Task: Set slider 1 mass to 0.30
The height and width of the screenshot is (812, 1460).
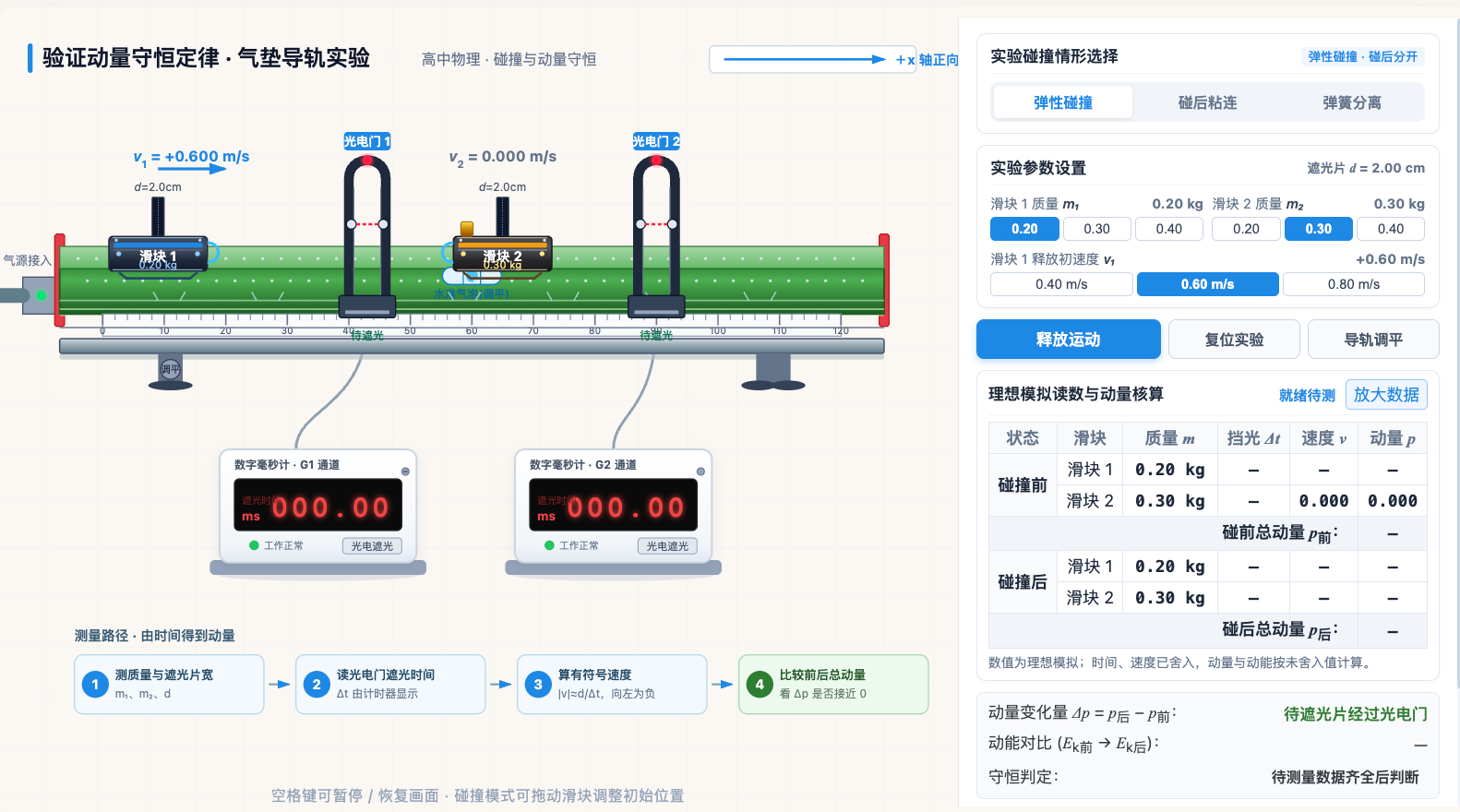Action: tap(1097, 229)
